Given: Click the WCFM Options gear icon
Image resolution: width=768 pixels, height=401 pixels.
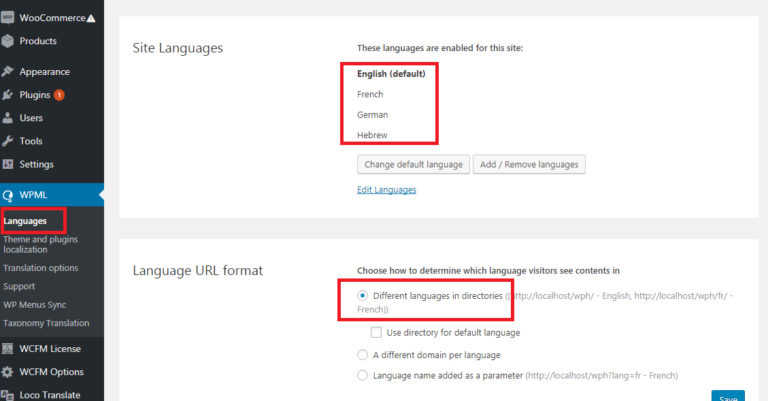Looking at the screenshot, I should (8, 372).
